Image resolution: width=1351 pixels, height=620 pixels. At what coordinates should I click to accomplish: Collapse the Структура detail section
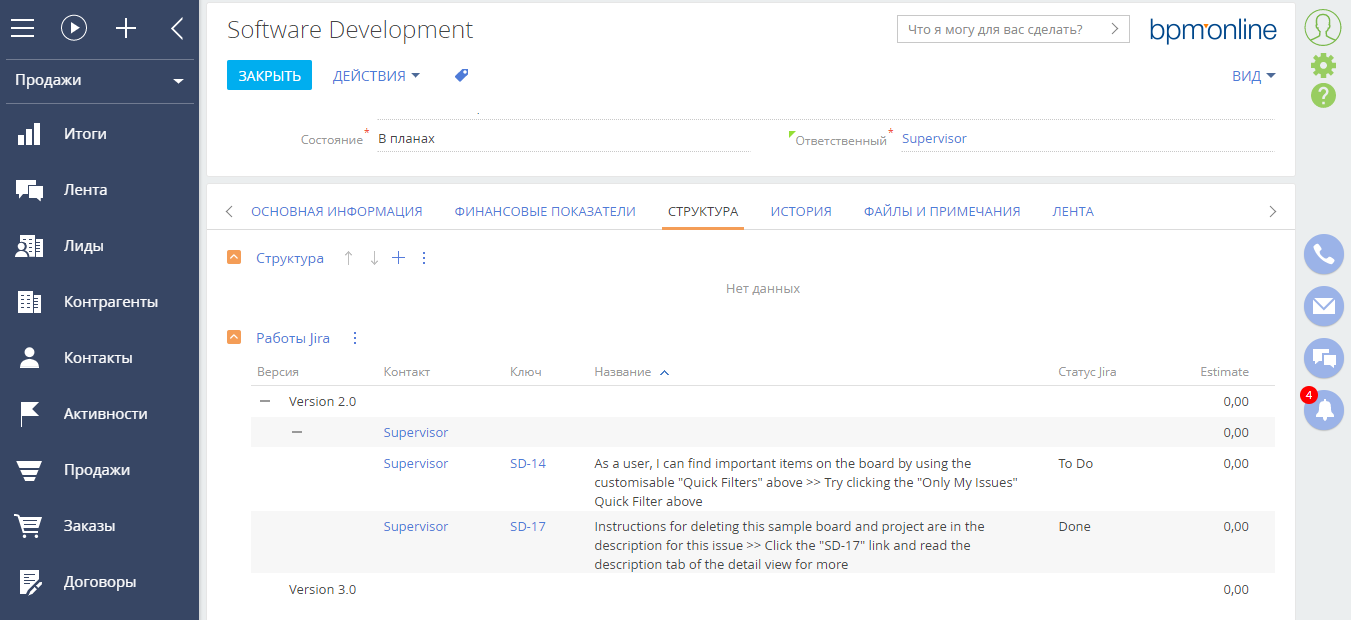click(234, 257)
